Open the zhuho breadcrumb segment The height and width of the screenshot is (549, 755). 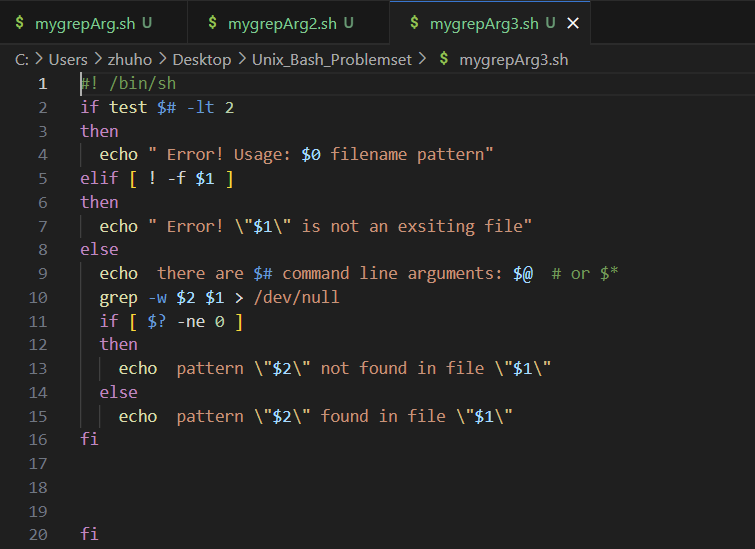130,60
